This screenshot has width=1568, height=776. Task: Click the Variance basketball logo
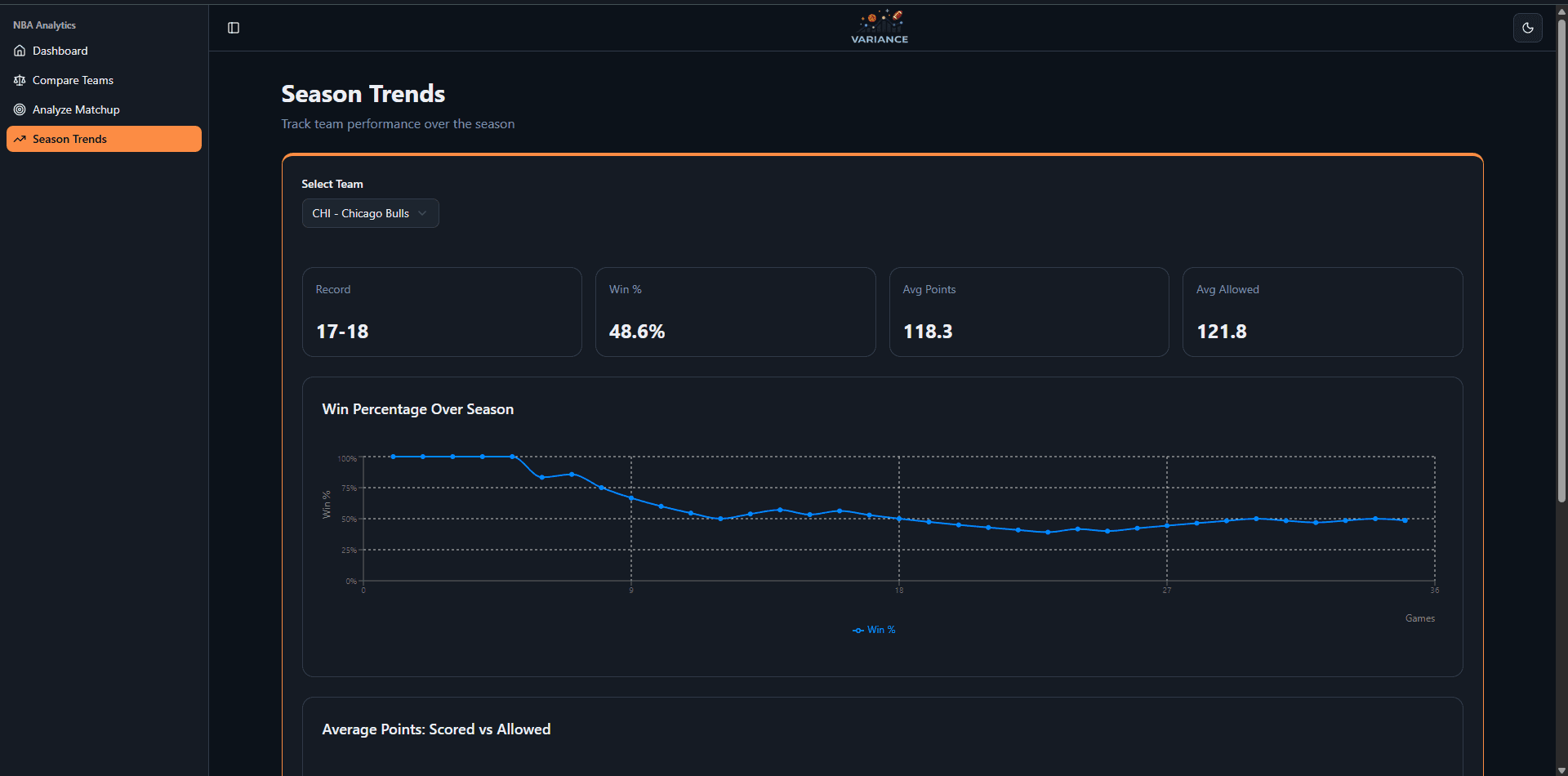(x=879, y=25)
